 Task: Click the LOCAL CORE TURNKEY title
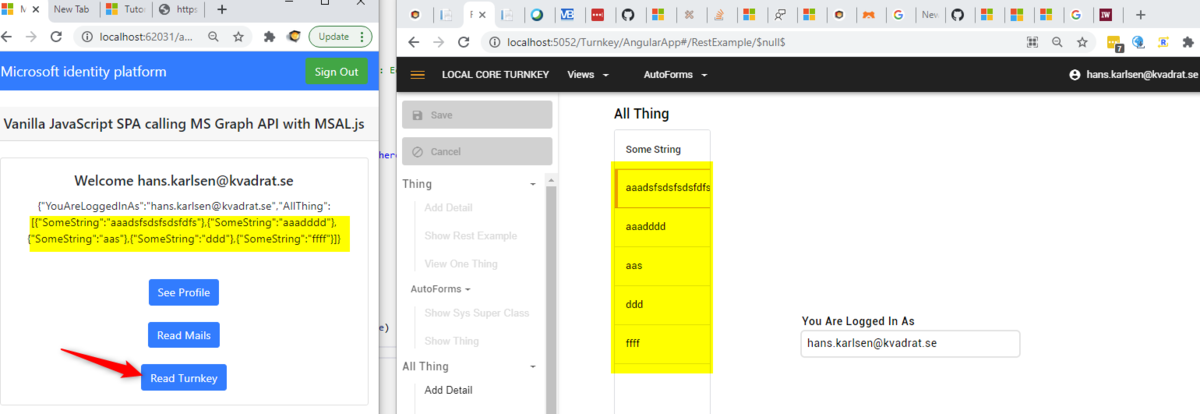(x=496, y=75)
